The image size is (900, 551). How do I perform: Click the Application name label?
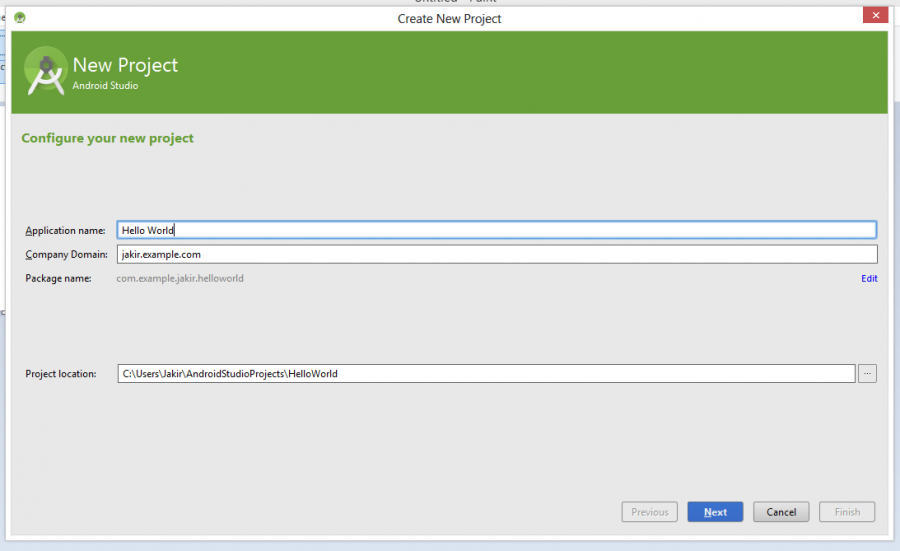[65, 231]
